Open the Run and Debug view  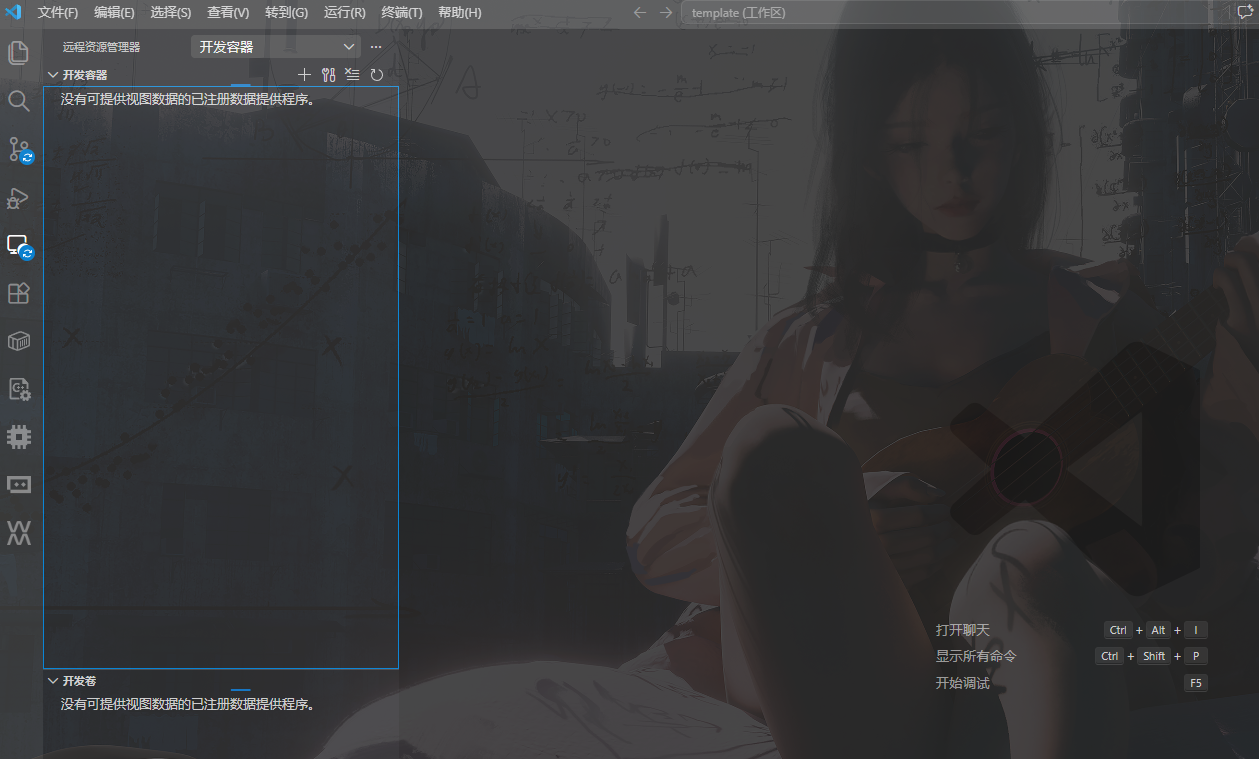[19, 198]
